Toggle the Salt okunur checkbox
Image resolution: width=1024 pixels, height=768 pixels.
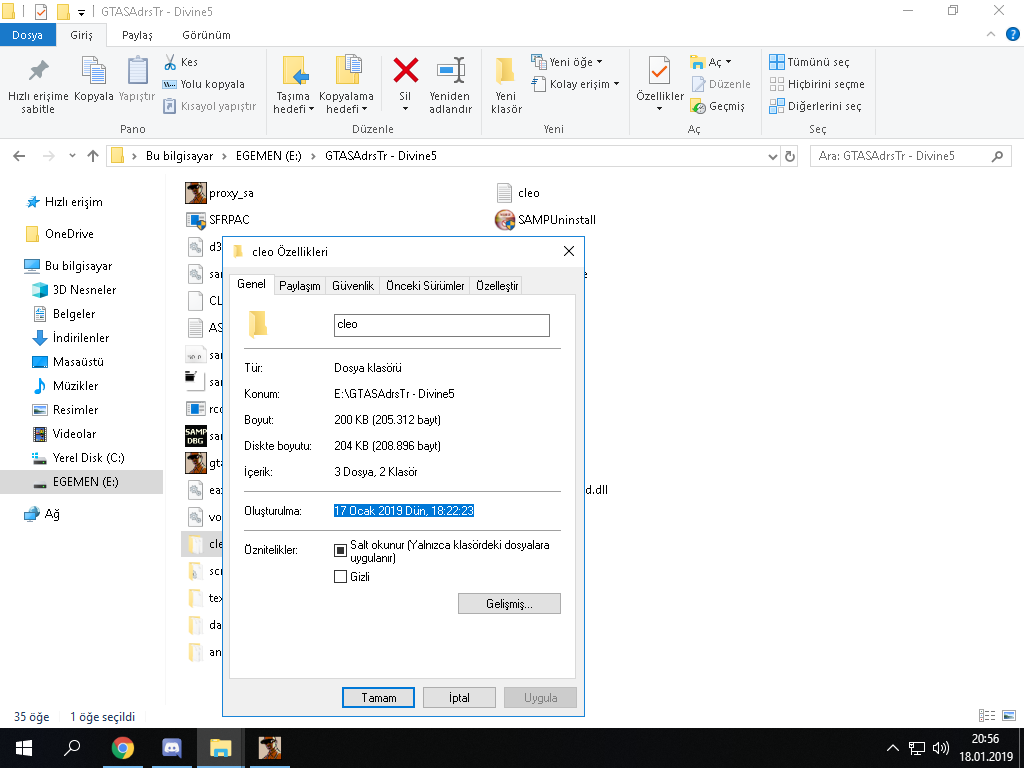click(x=340, y=550)
